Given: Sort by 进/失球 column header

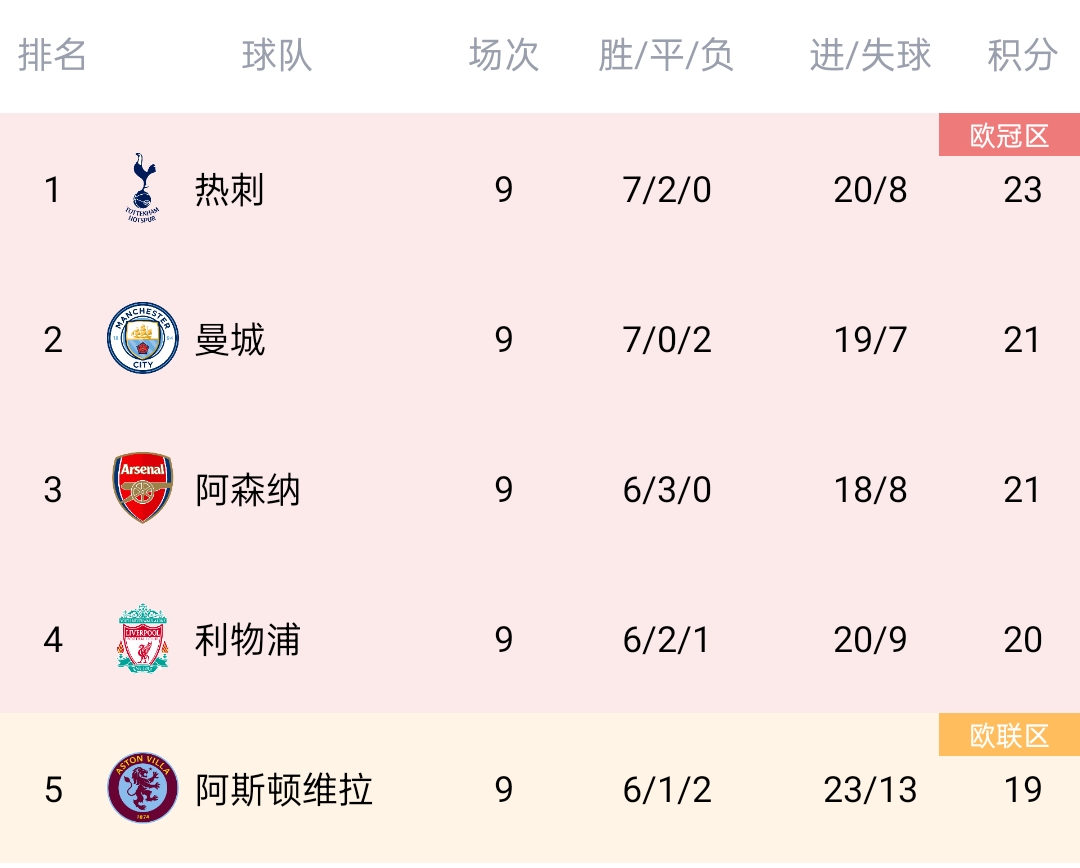Looking at the screenshot, I should (870, 55).
